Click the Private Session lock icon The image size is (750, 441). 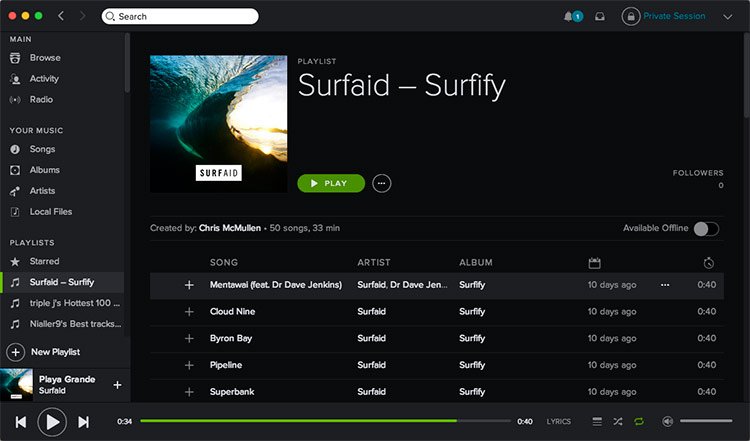[630, 16]
